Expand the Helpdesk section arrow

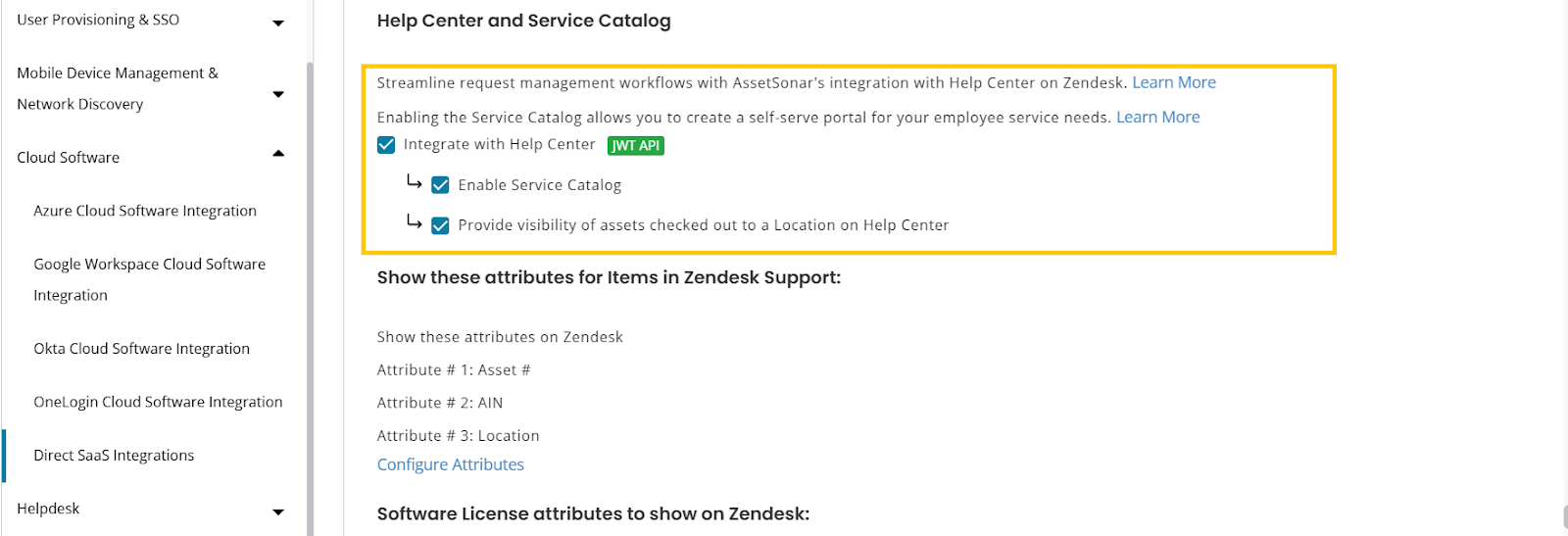pos(278,512)
